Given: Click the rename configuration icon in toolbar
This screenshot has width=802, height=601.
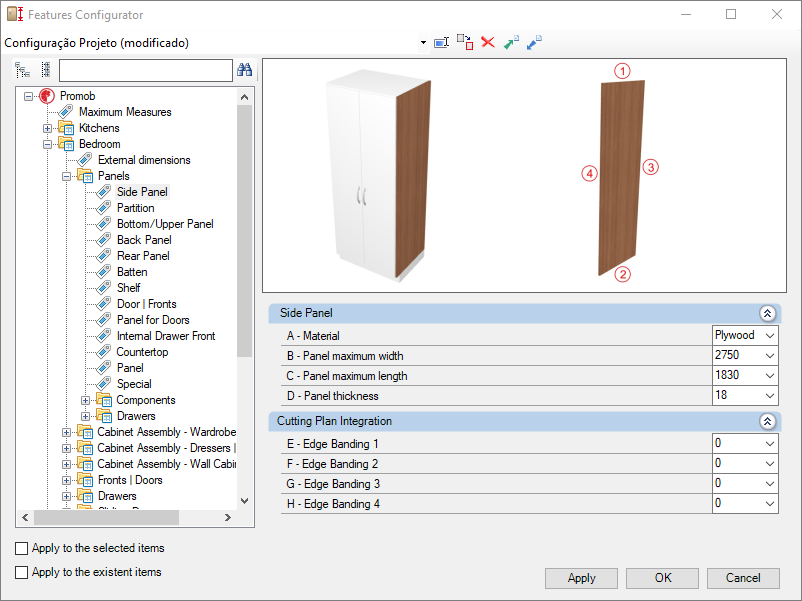Looking at the screenshot, I should (441, 42).
